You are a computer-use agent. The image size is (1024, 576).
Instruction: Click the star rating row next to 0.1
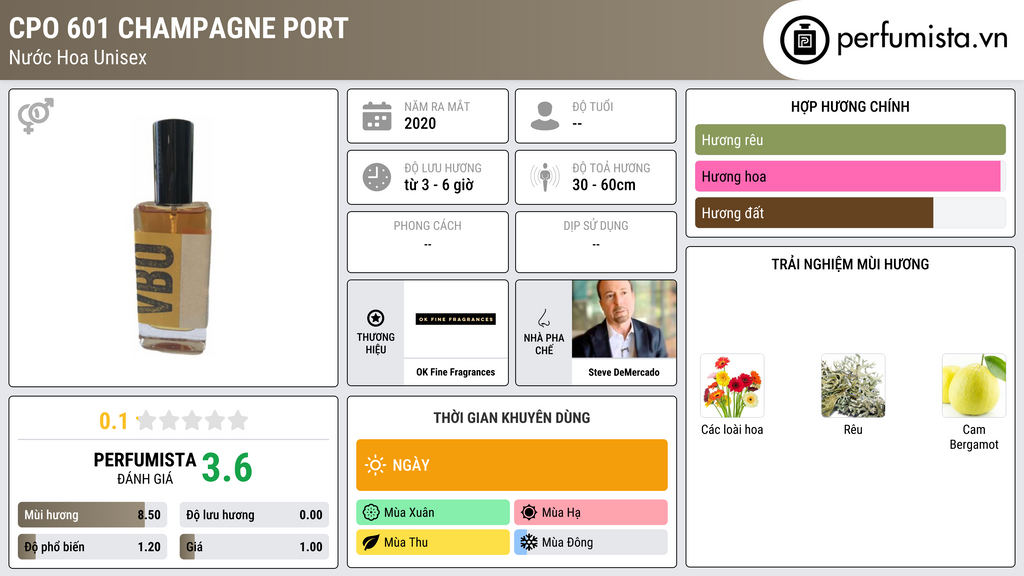(192, 420)
